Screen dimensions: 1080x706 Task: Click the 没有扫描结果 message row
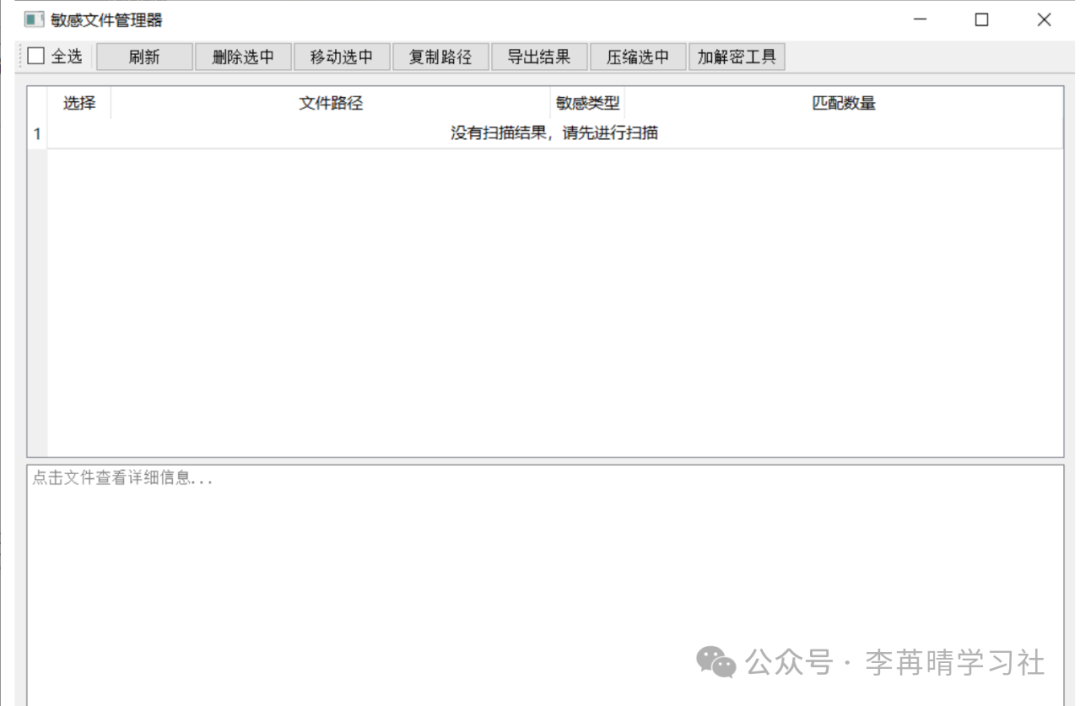pyautogui.click(x=554, y=133)
